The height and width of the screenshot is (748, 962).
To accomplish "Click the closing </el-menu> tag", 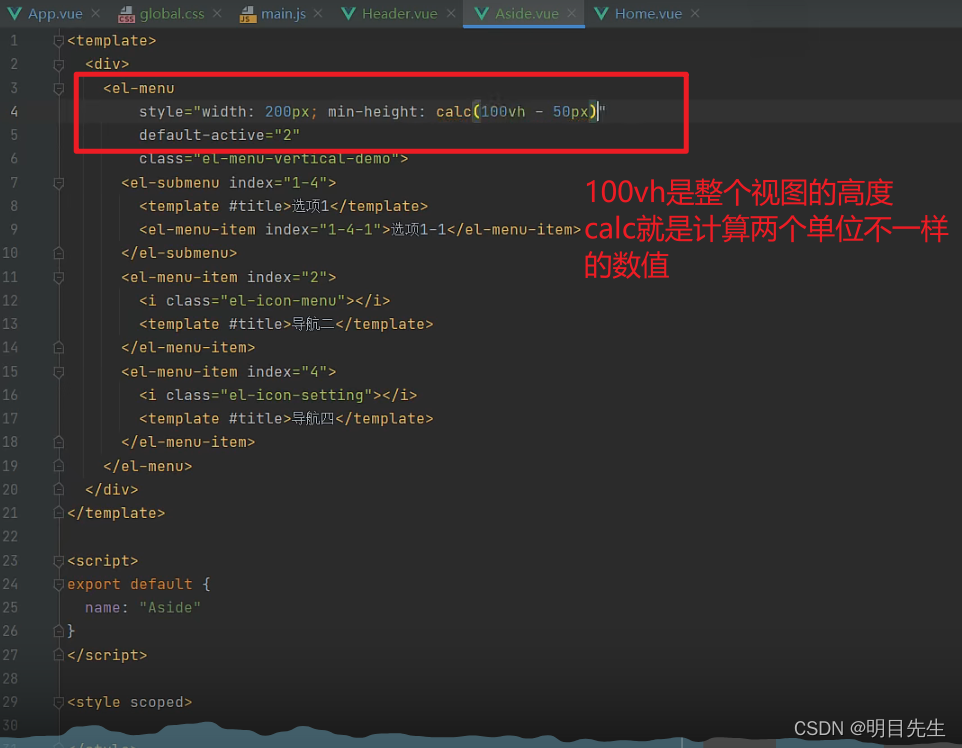I will (148, 466).
